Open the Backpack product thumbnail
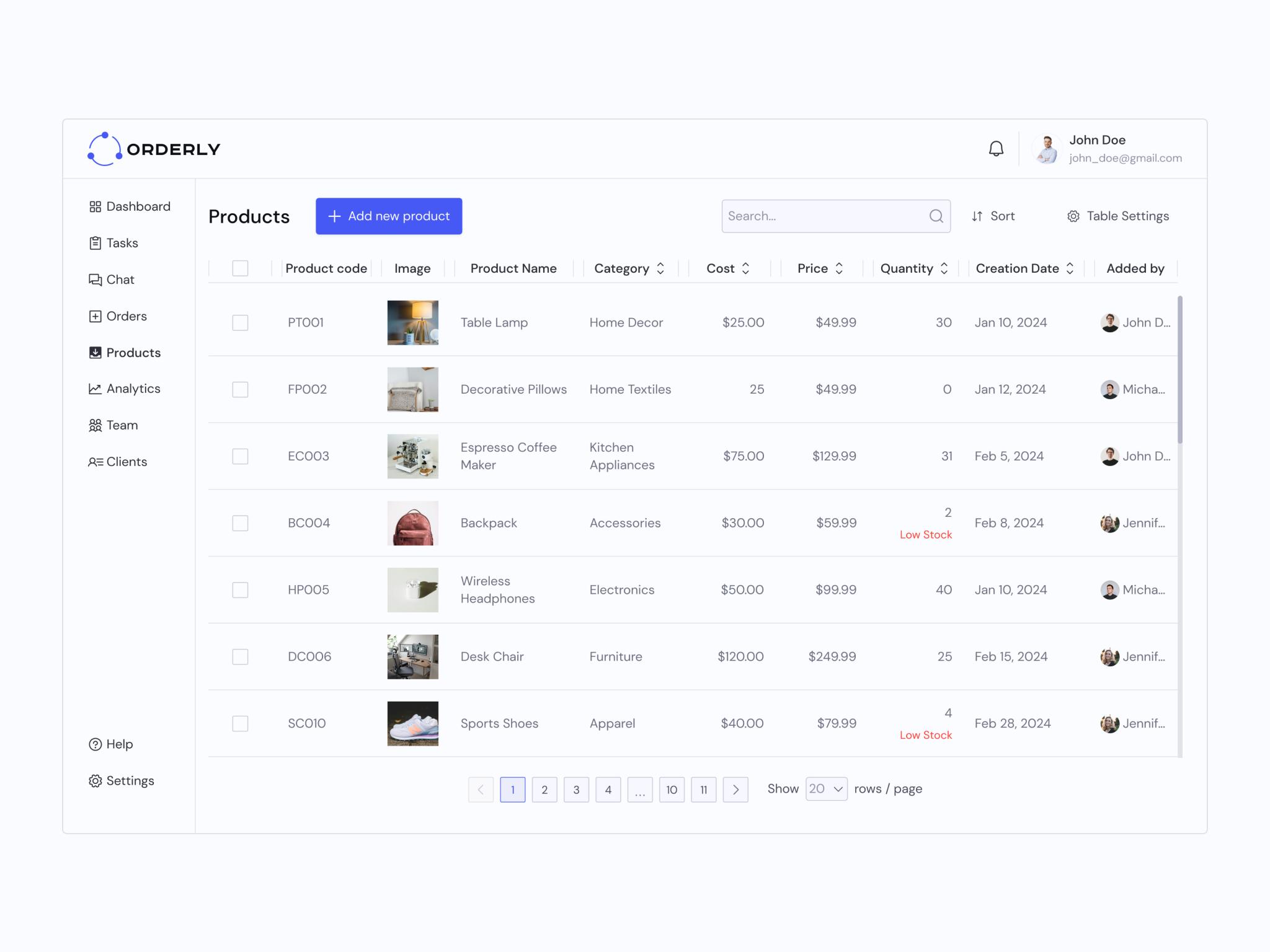This screenshot has width=1270, height=952. pyautogui.click(x=413, y=523)
